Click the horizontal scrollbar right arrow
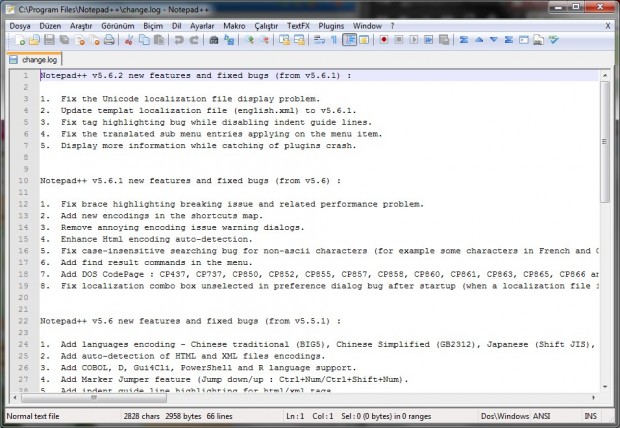620x428 pixels. [x=594, y=398]
